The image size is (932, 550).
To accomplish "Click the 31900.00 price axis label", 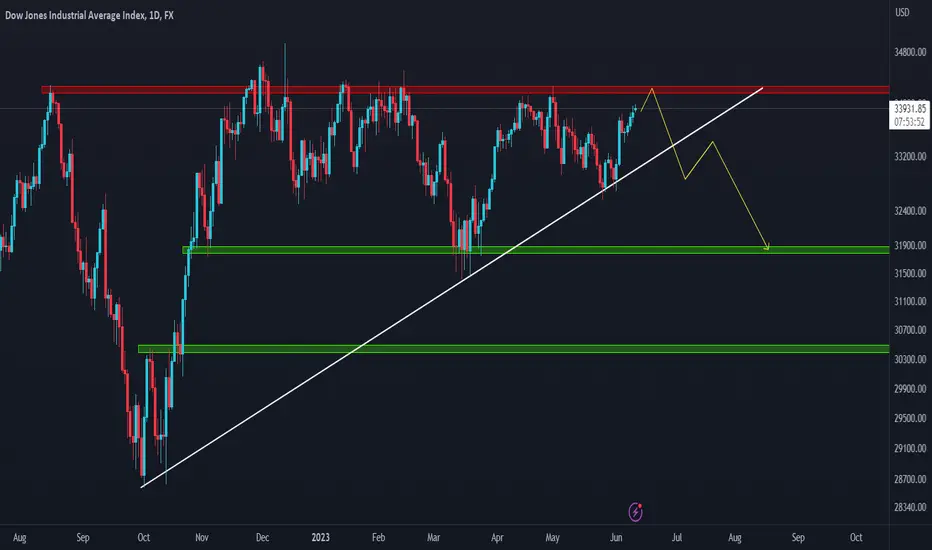I will click(x=910, y=245).
